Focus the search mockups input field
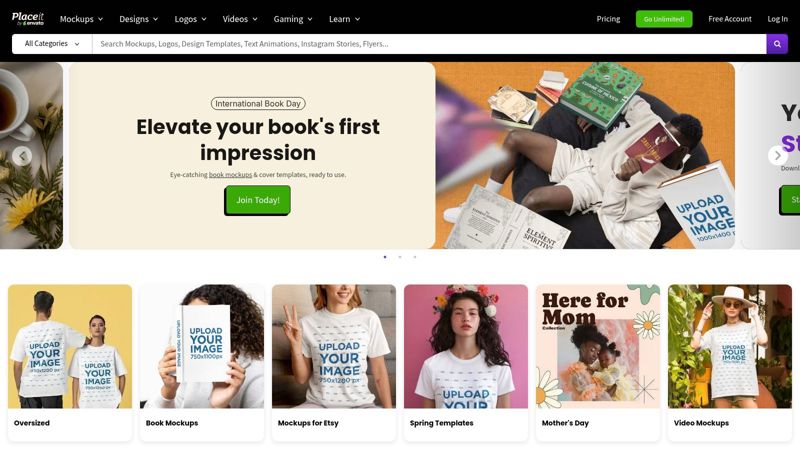 [x=429, y=44]
